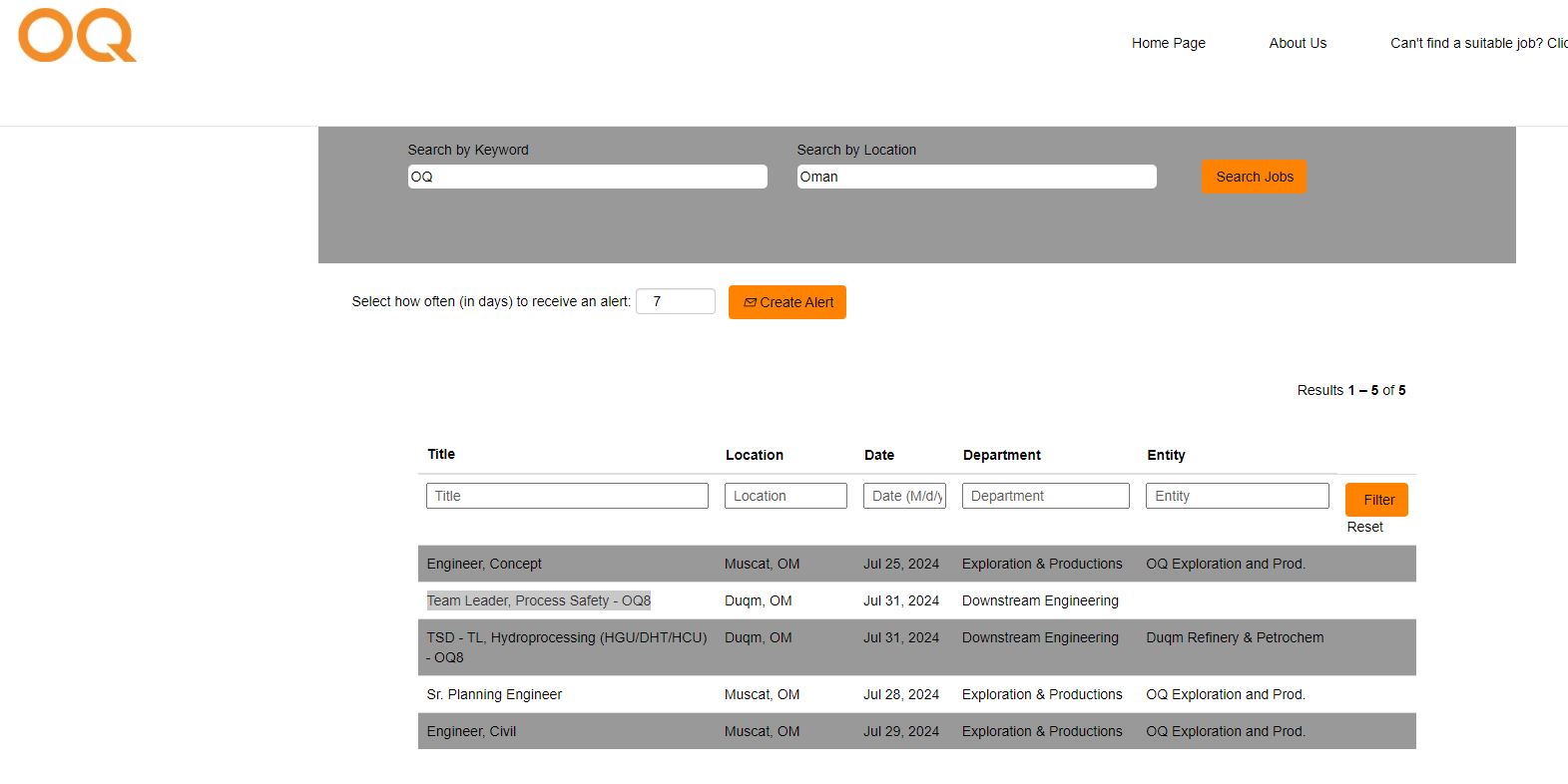Click the Department filter input
This screenshot has height=784, width=1568.
(x=1046, y=496)
